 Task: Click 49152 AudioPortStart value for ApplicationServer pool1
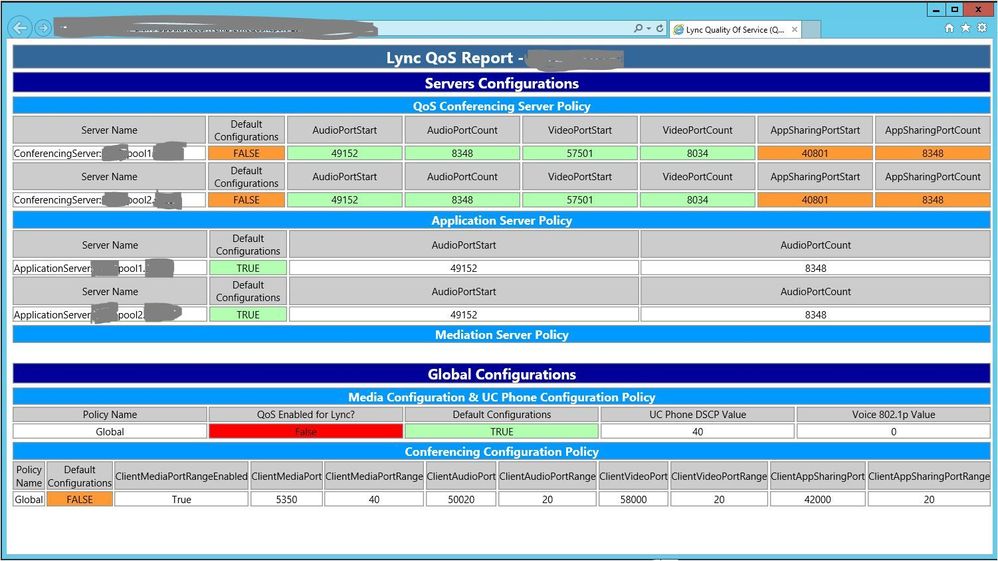tap(463, 268)
